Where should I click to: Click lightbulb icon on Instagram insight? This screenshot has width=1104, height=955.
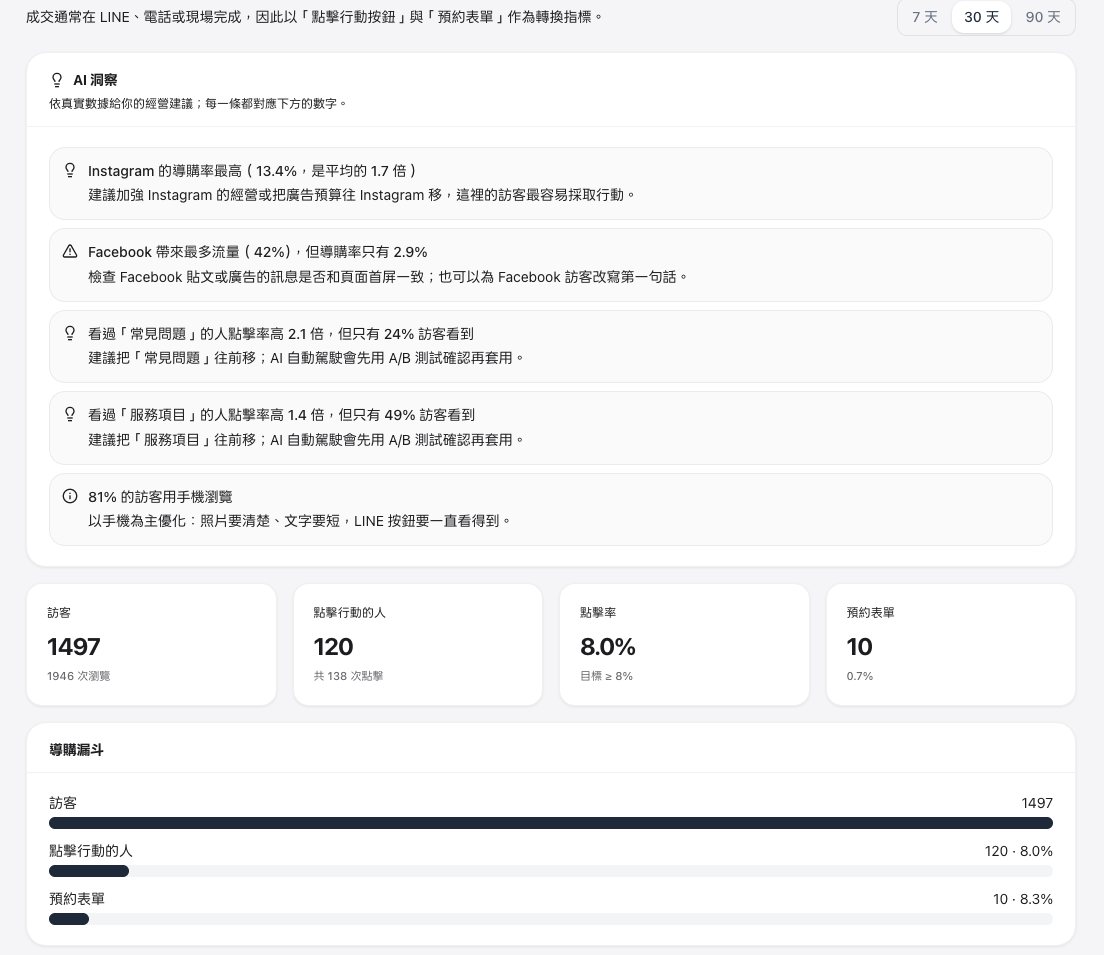(x=70, y=170)
